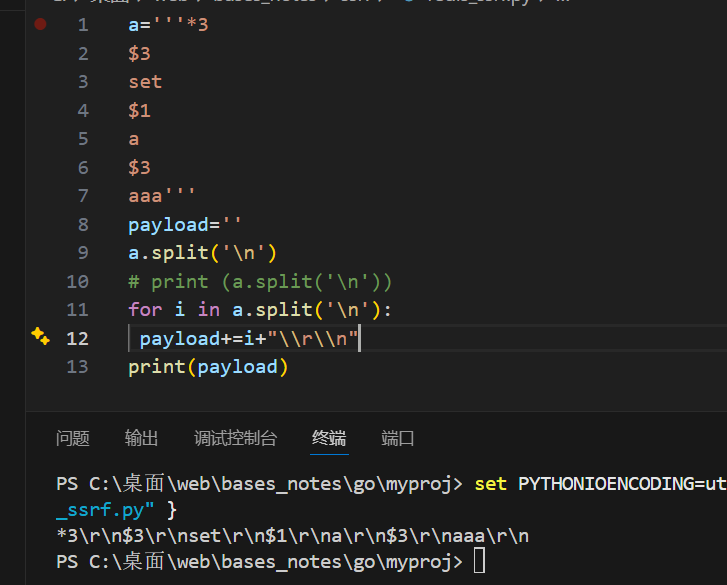The height and width of the screenshot is (585, 727).
Task: Click line number 12 in the gutter
Action: [x=77, y=339]
